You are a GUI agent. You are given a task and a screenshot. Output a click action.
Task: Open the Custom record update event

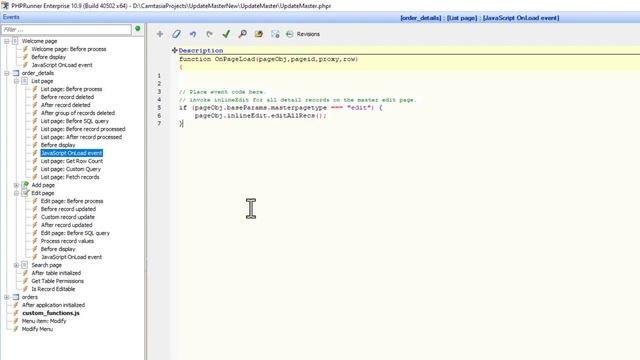[67, 217]
